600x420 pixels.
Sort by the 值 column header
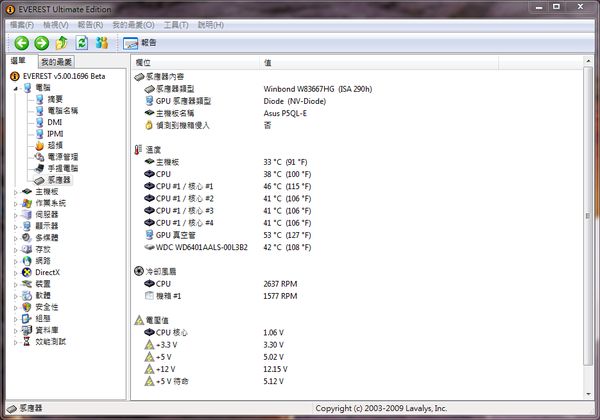tap(379, 63)
